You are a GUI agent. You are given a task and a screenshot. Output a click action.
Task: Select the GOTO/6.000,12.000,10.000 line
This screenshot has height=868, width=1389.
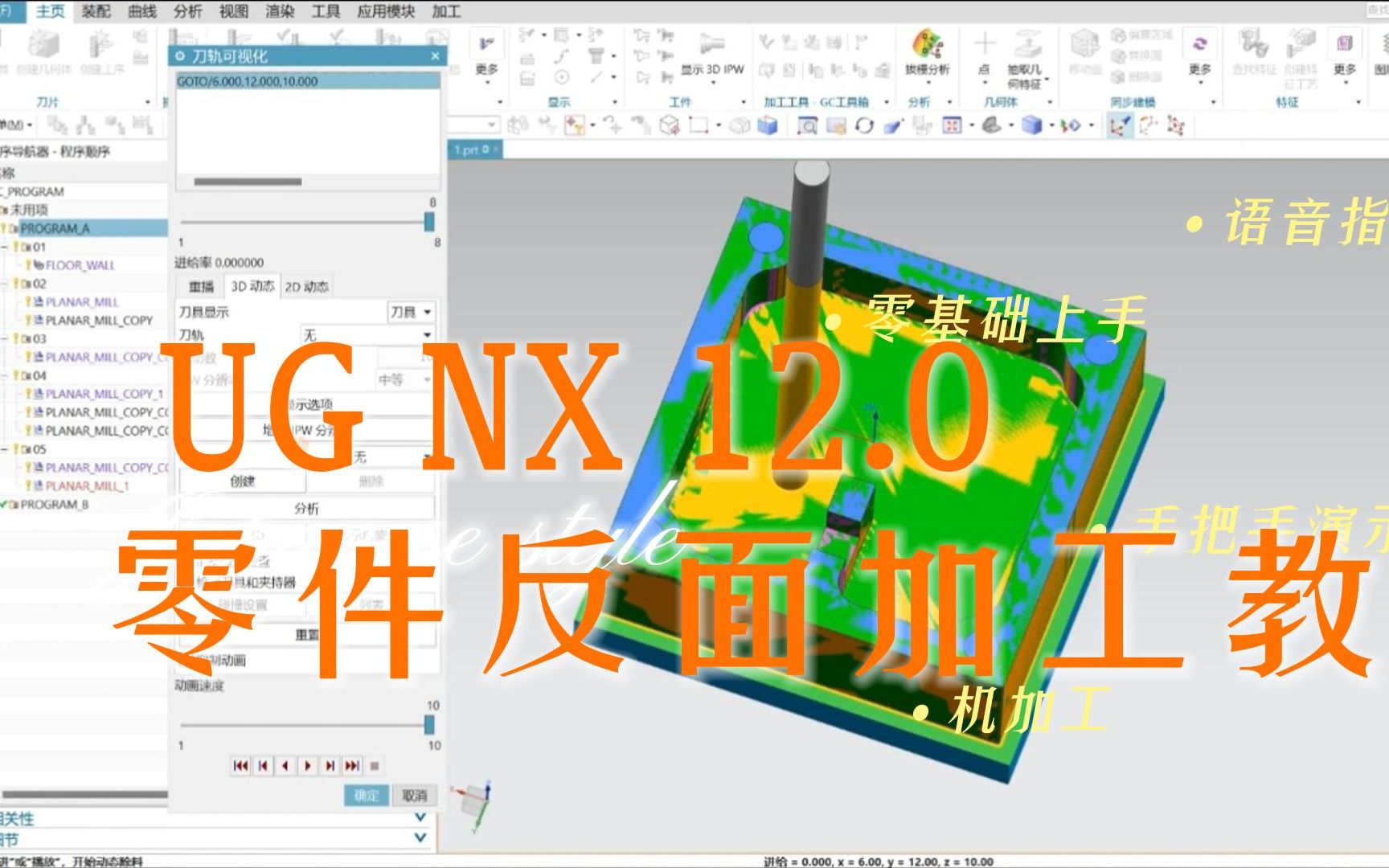(307, 81)
